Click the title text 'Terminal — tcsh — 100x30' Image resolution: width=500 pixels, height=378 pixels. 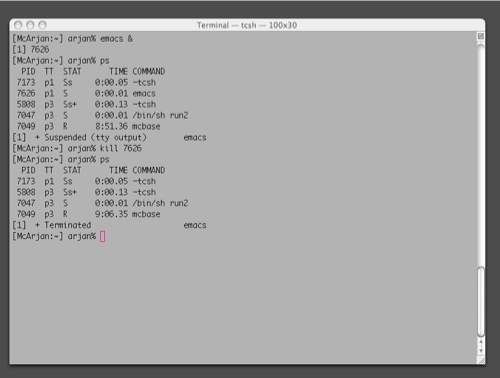(x=247, y=25)
